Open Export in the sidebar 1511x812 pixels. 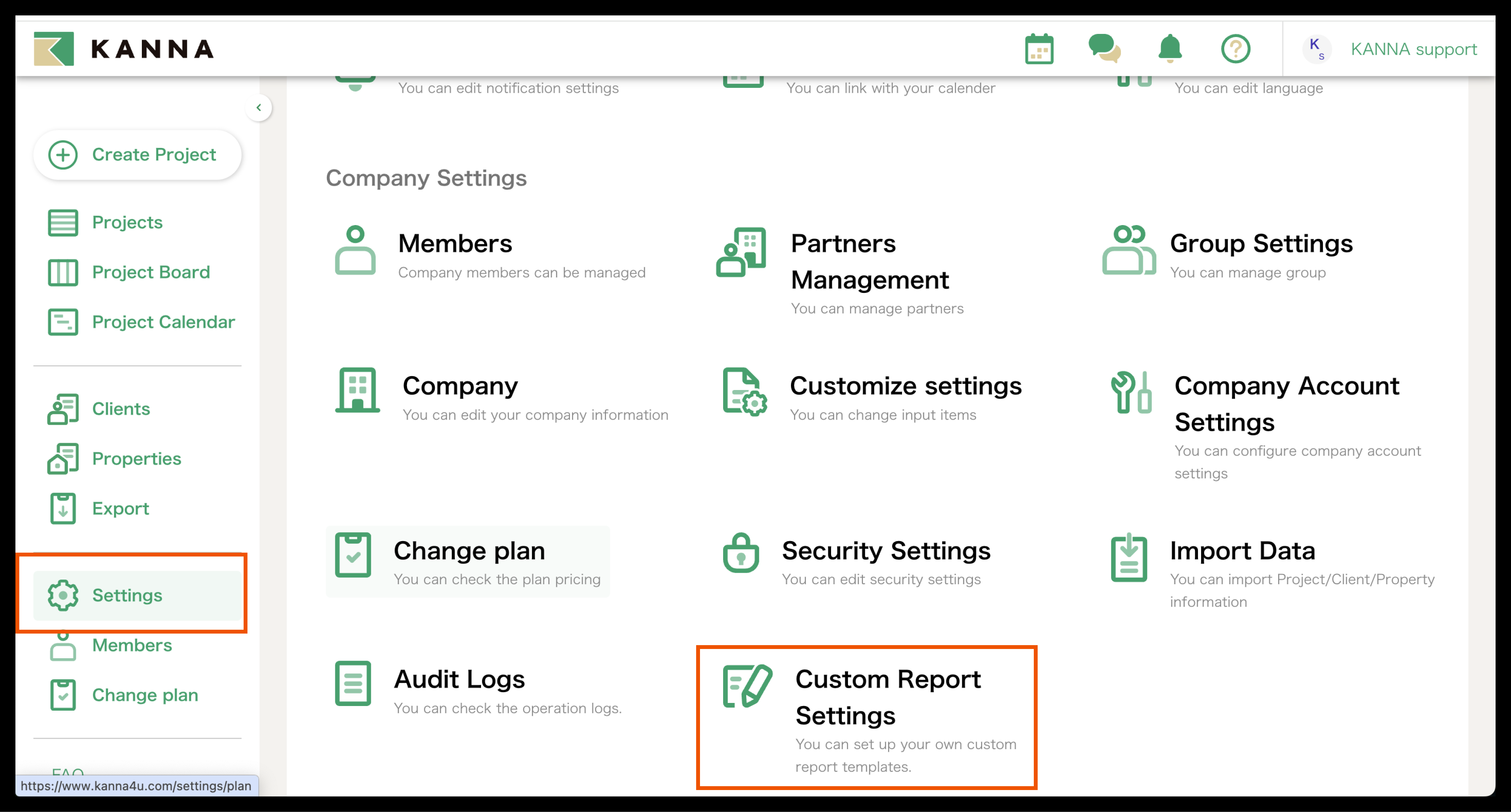point(120,509)
